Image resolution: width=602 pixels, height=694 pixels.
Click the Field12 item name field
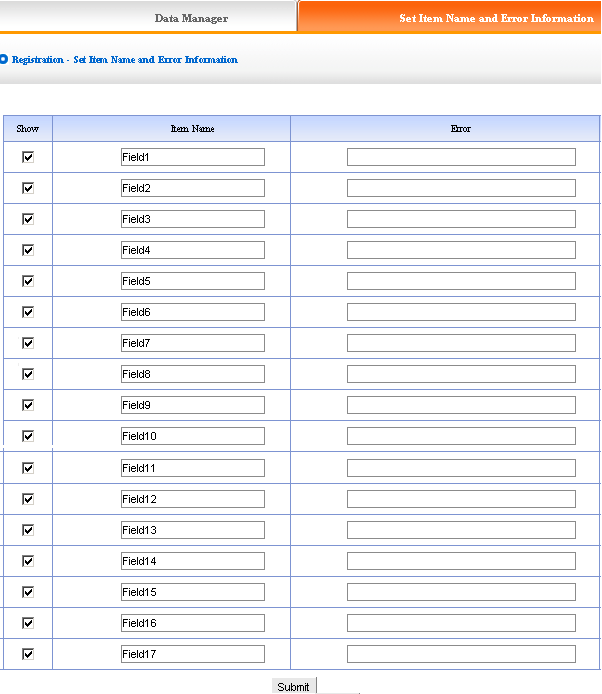click(x=193, y=499)
